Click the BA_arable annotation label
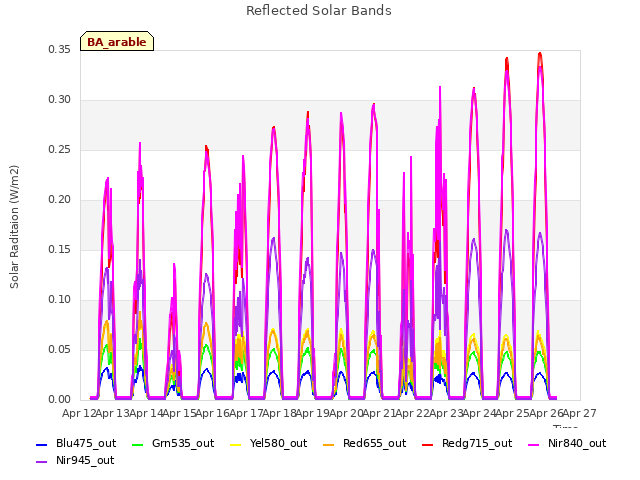Image resolution: width=640 pixels, height=480 pixels. (117, 42)
